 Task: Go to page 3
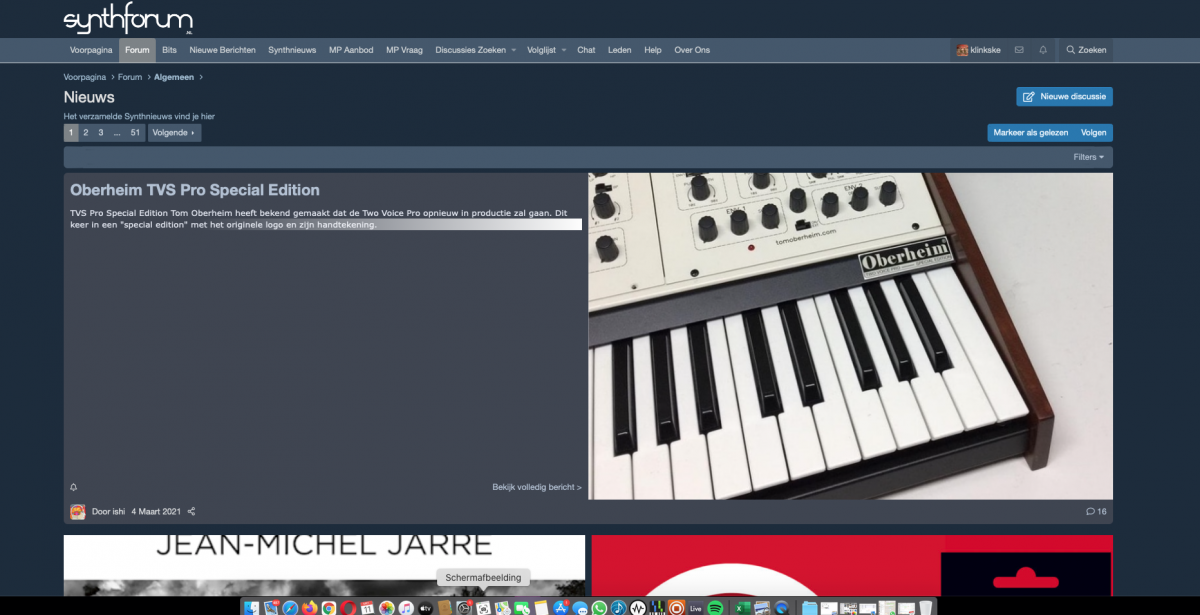point(101,132)
